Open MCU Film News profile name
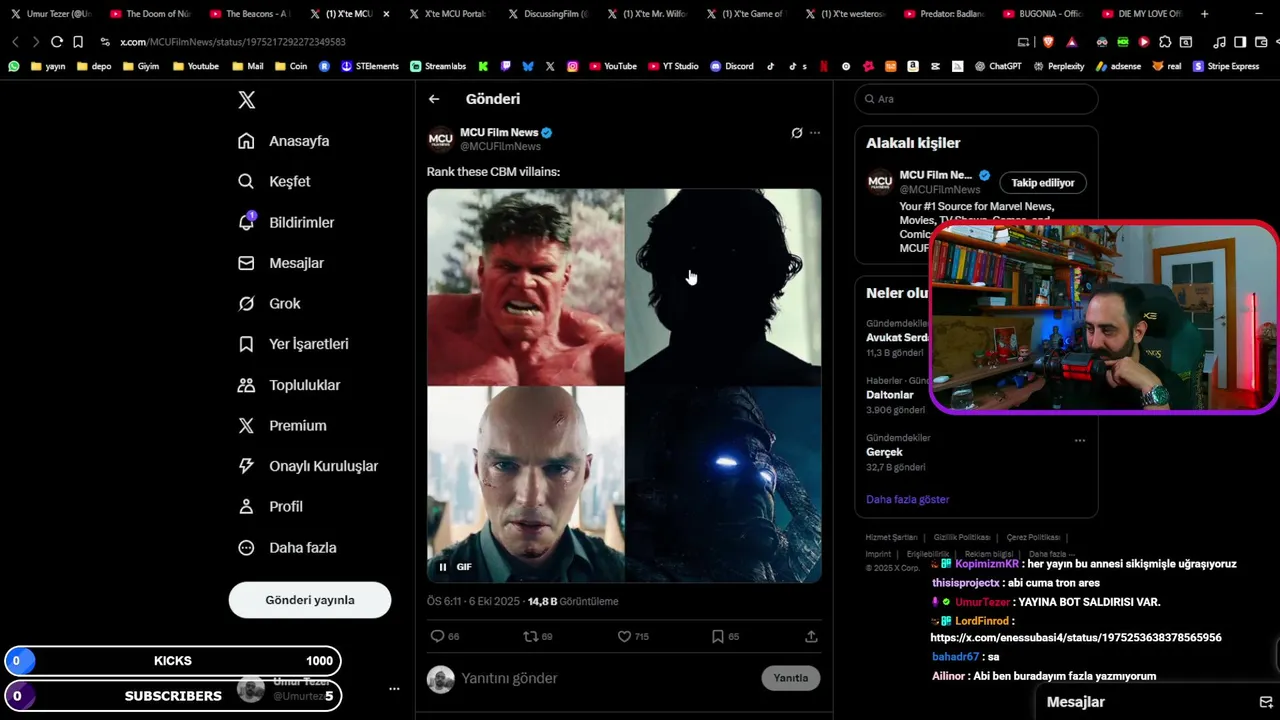This screenshot has width=1280, height=720. (499, 132)
